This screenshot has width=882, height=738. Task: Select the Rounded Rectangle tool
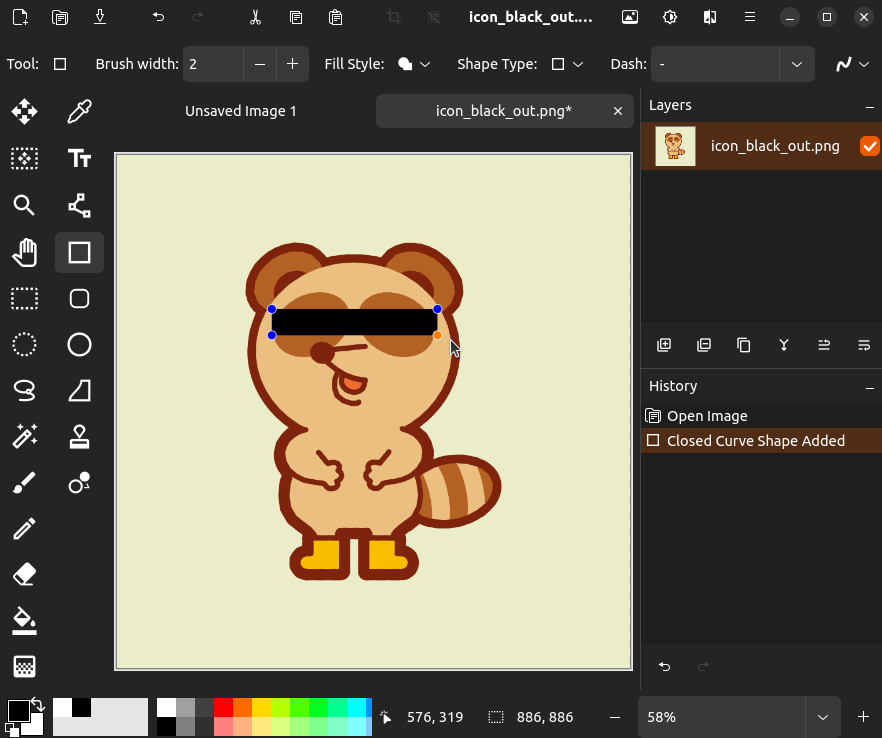click(79, 299)
